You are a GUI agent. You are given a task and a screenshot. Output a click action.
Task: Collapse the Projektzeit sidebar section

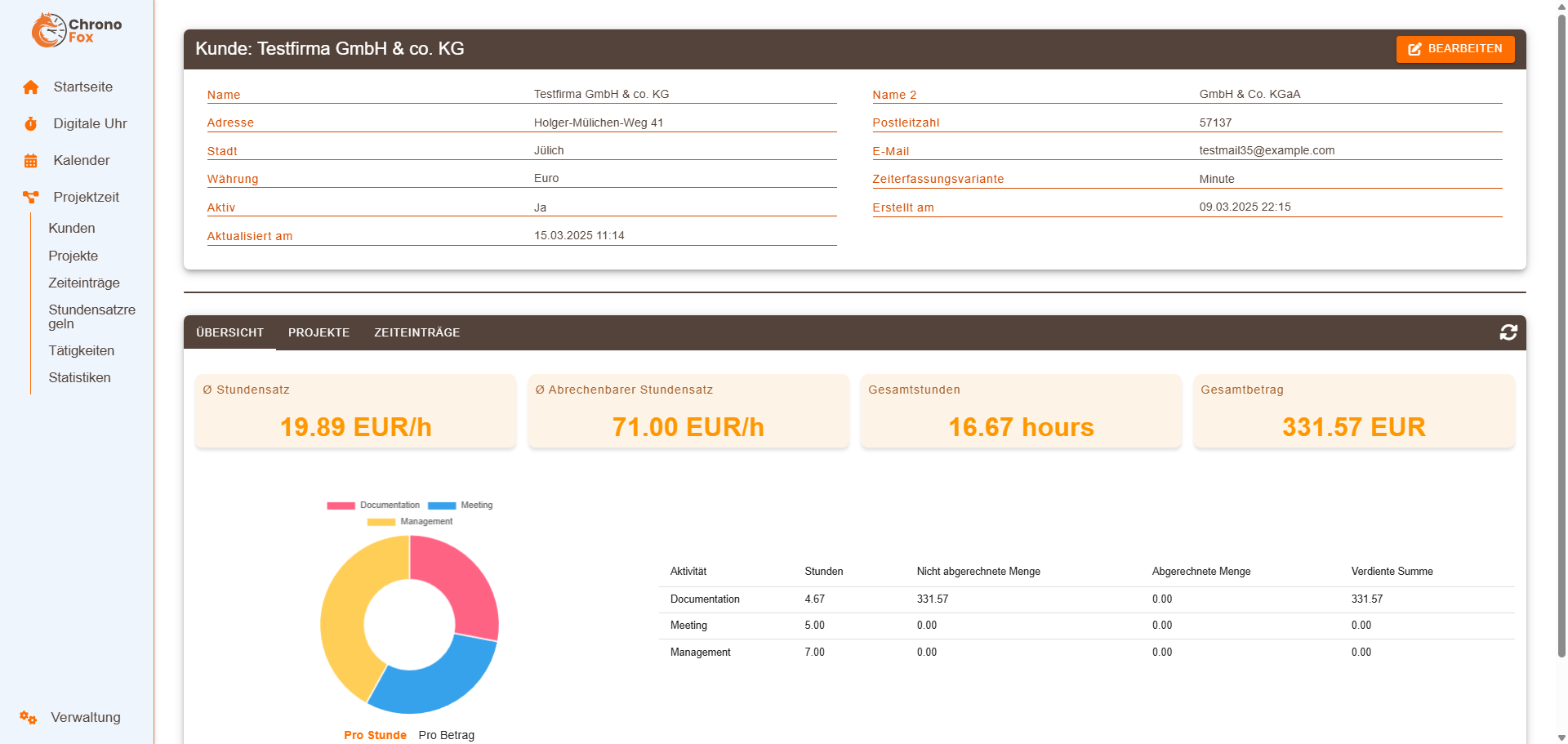[86, 198]
